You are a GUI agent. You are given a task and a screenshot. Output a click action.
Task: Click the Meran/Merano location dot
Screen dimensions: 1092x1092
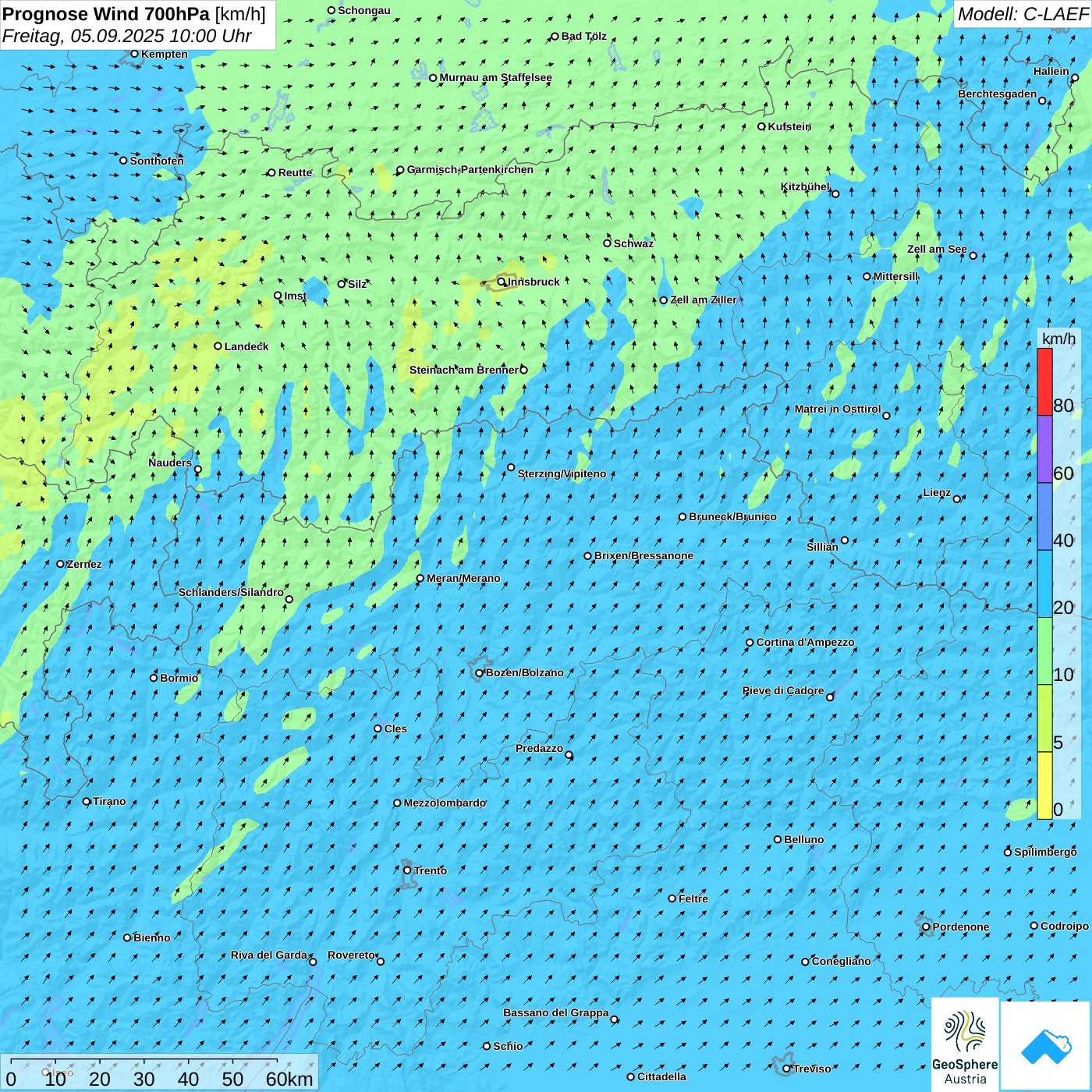420,578
